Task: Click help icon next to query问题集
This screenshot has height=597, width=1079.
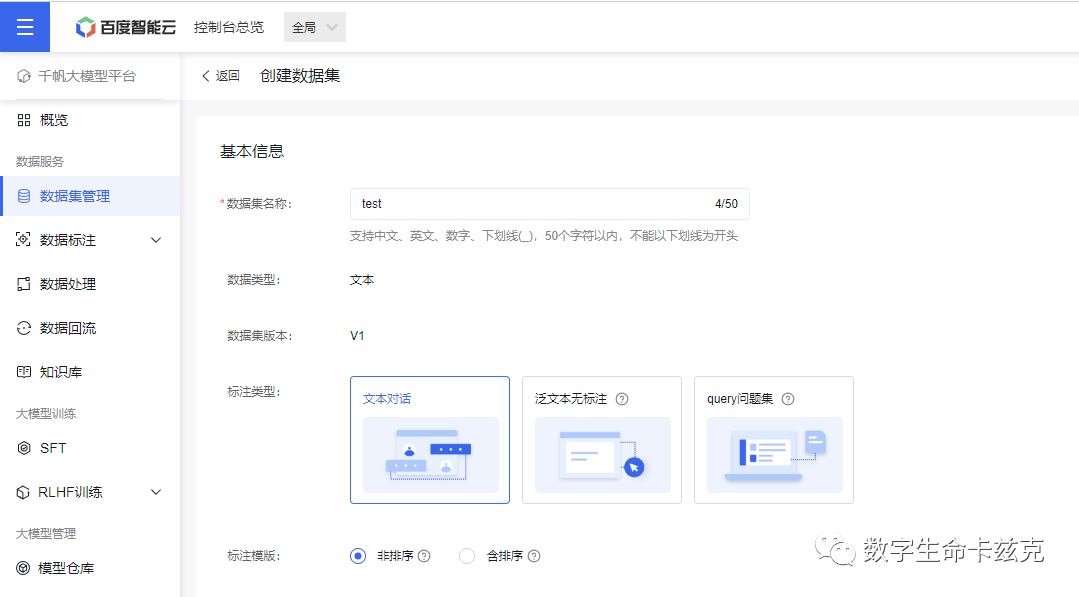Action: click(789, 399)
